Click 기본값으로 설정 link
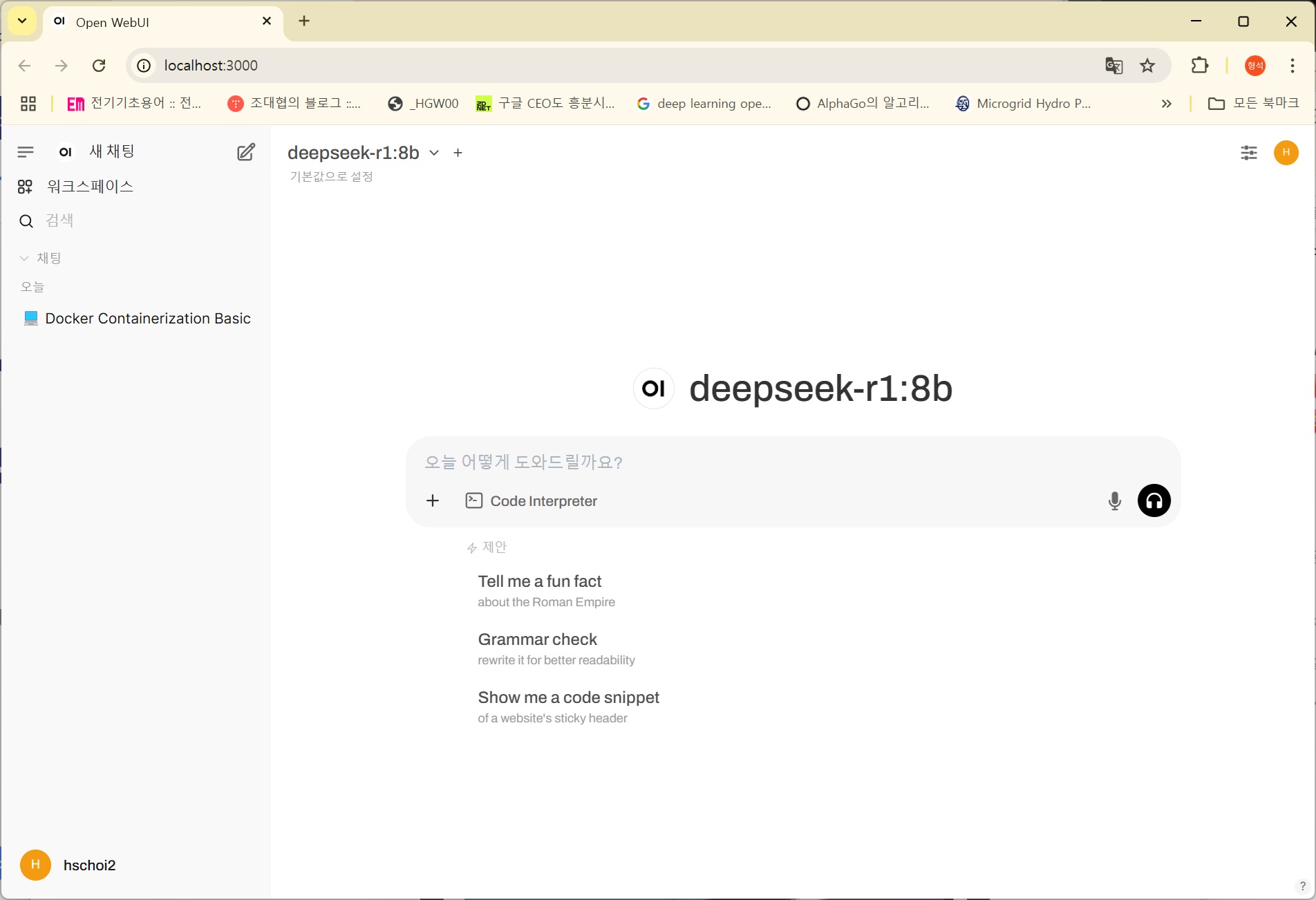This screenshot has height=900, width=1316. coord(331,177)
